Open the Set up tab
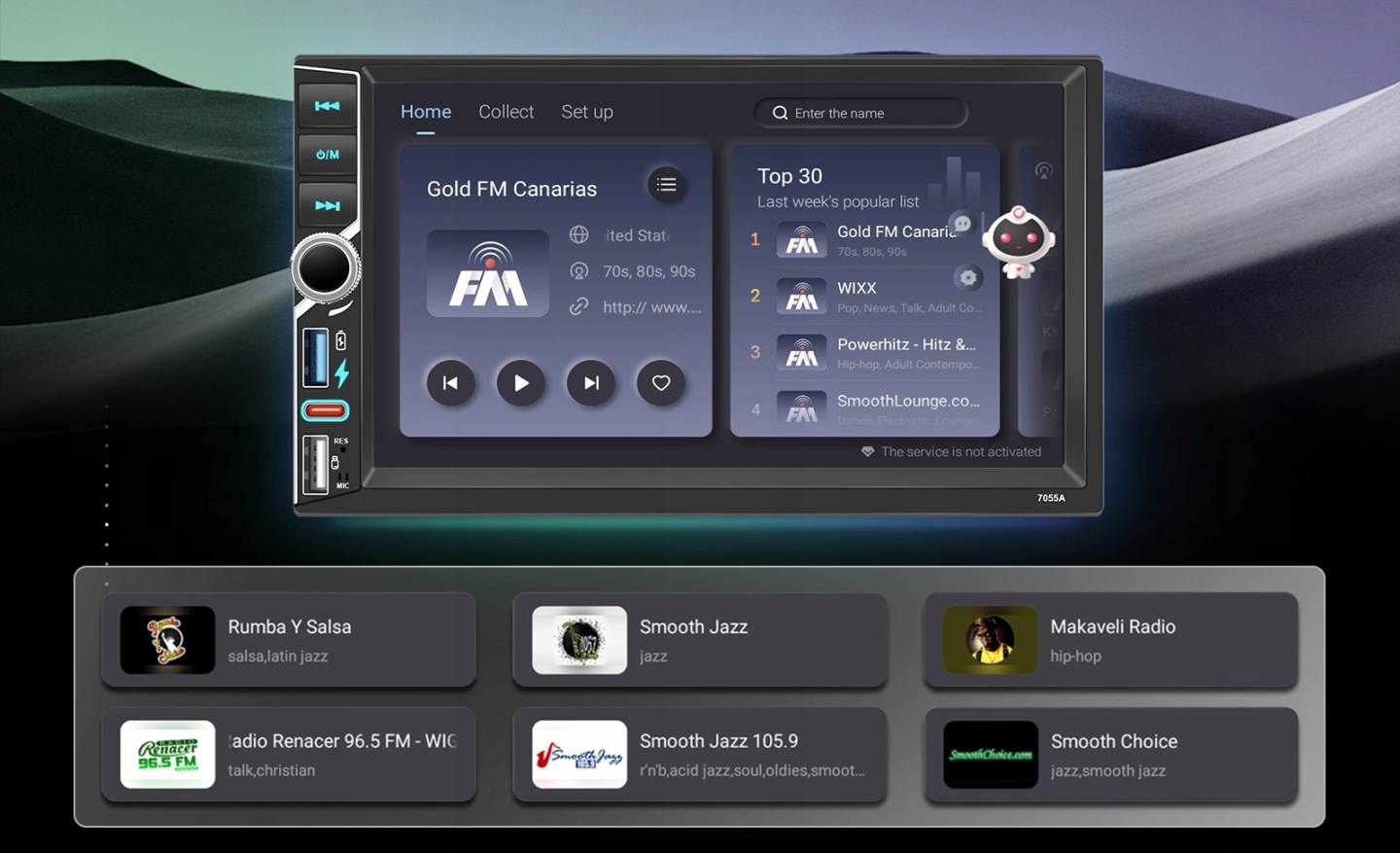Viewport: 1400px width, 853px height. [587, 112]
